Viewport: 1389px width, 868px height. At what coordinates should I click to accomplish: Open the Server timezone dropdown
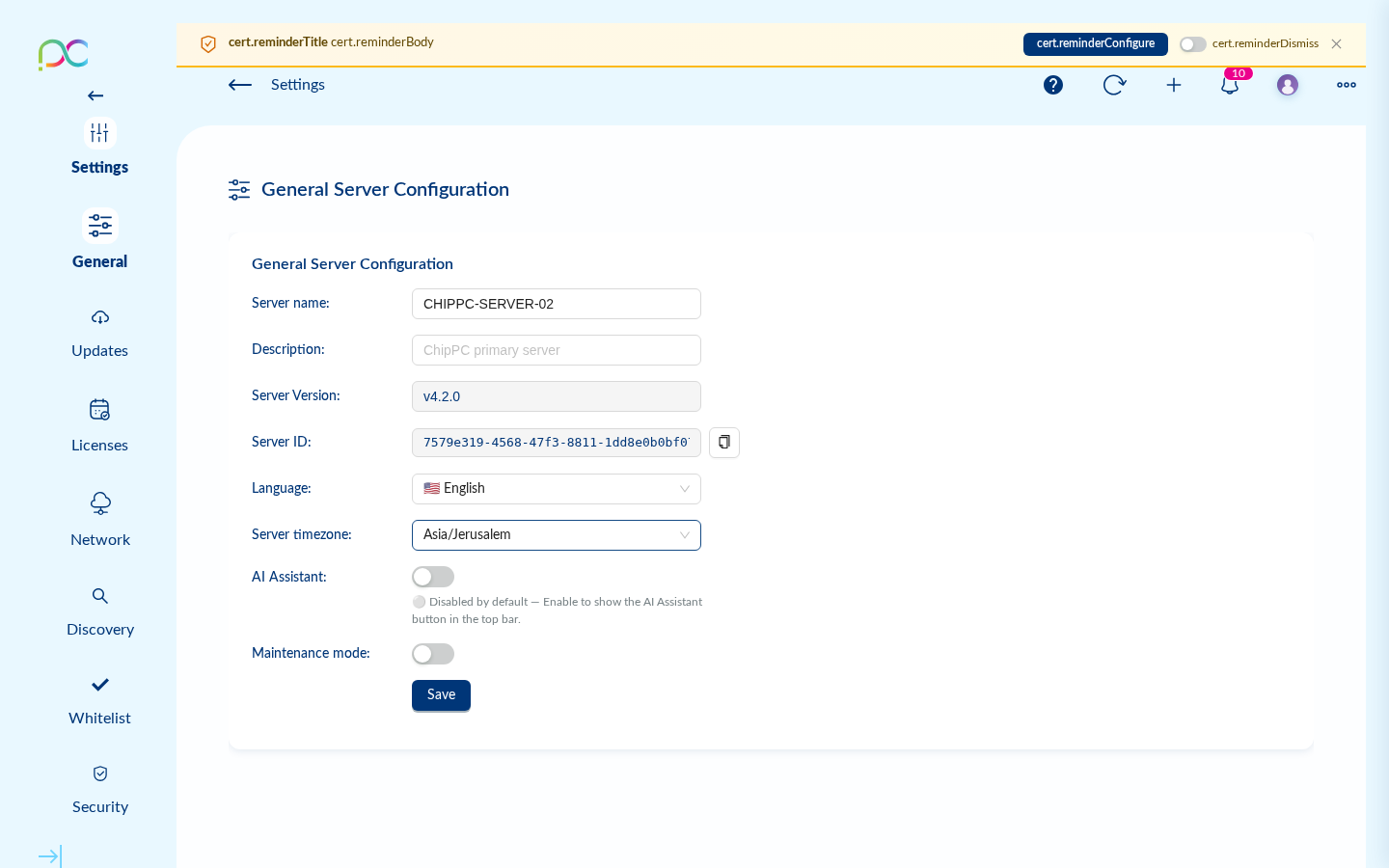pos(557,535)
